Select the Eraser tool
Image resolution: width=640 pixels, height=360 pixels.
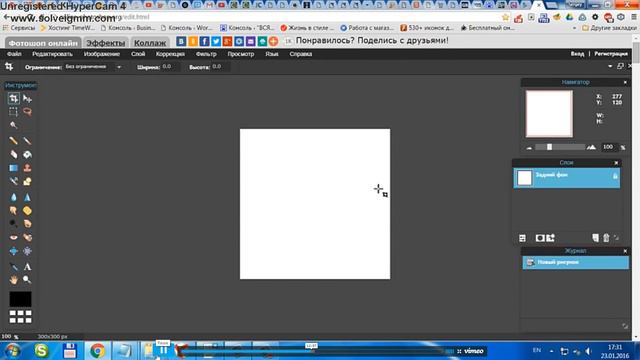point(13,154)
